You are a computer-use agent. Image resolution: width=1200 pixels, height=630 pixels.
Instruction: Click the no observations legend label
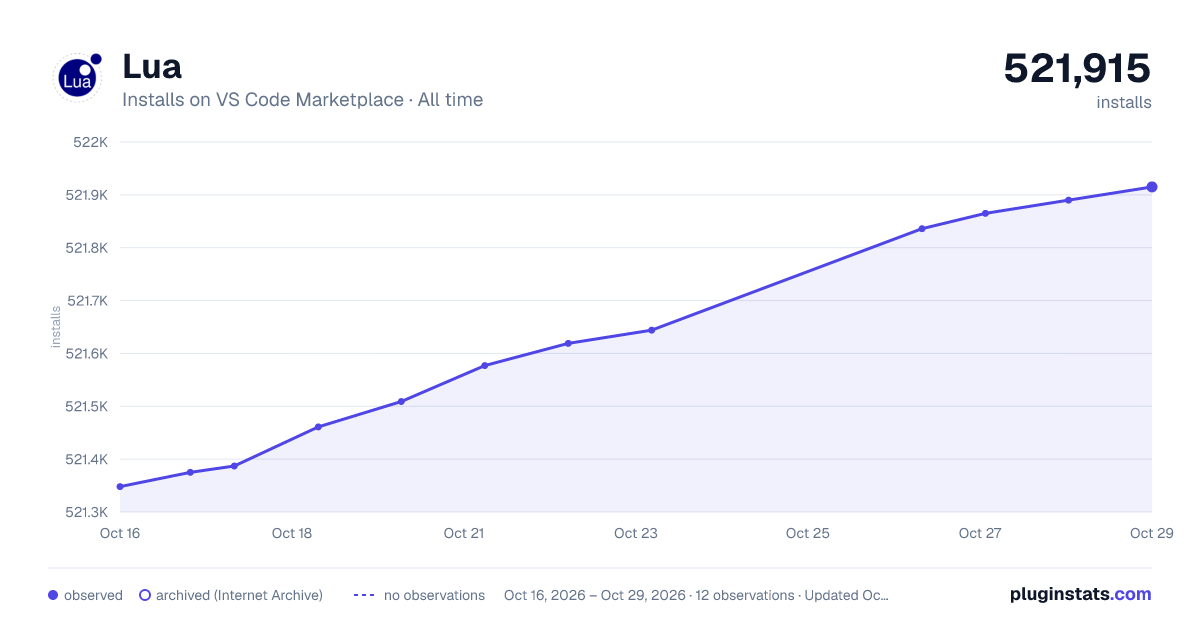(x=434, y=595)
